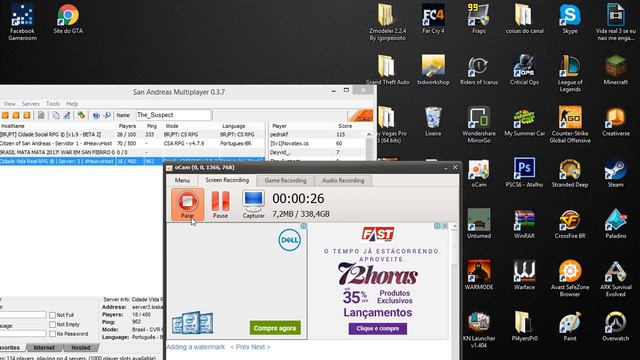Image resolution: width=640 pixels, height=360 pixels.
Task: Open the Tools menu in San Andreas Multiplayer
Action: [x=53, y=104]
